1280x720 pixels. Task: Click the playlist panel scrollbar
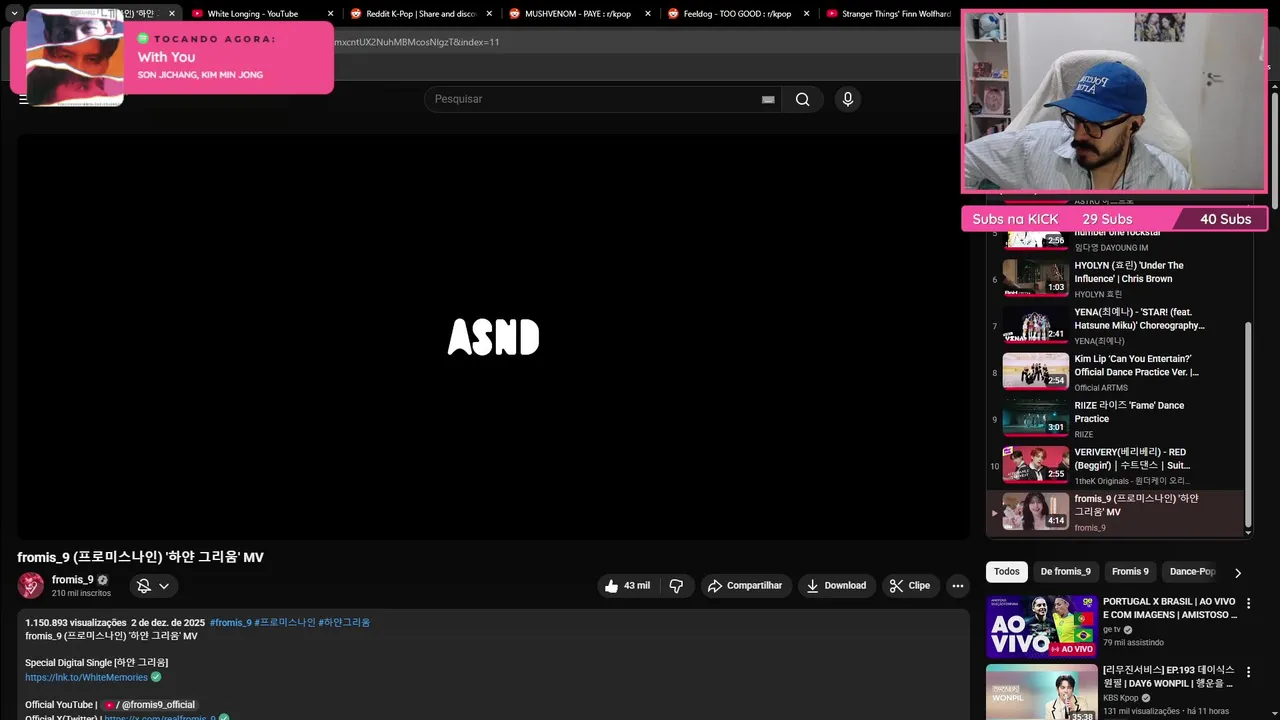pyautogui.click(x=1247, y=425)
